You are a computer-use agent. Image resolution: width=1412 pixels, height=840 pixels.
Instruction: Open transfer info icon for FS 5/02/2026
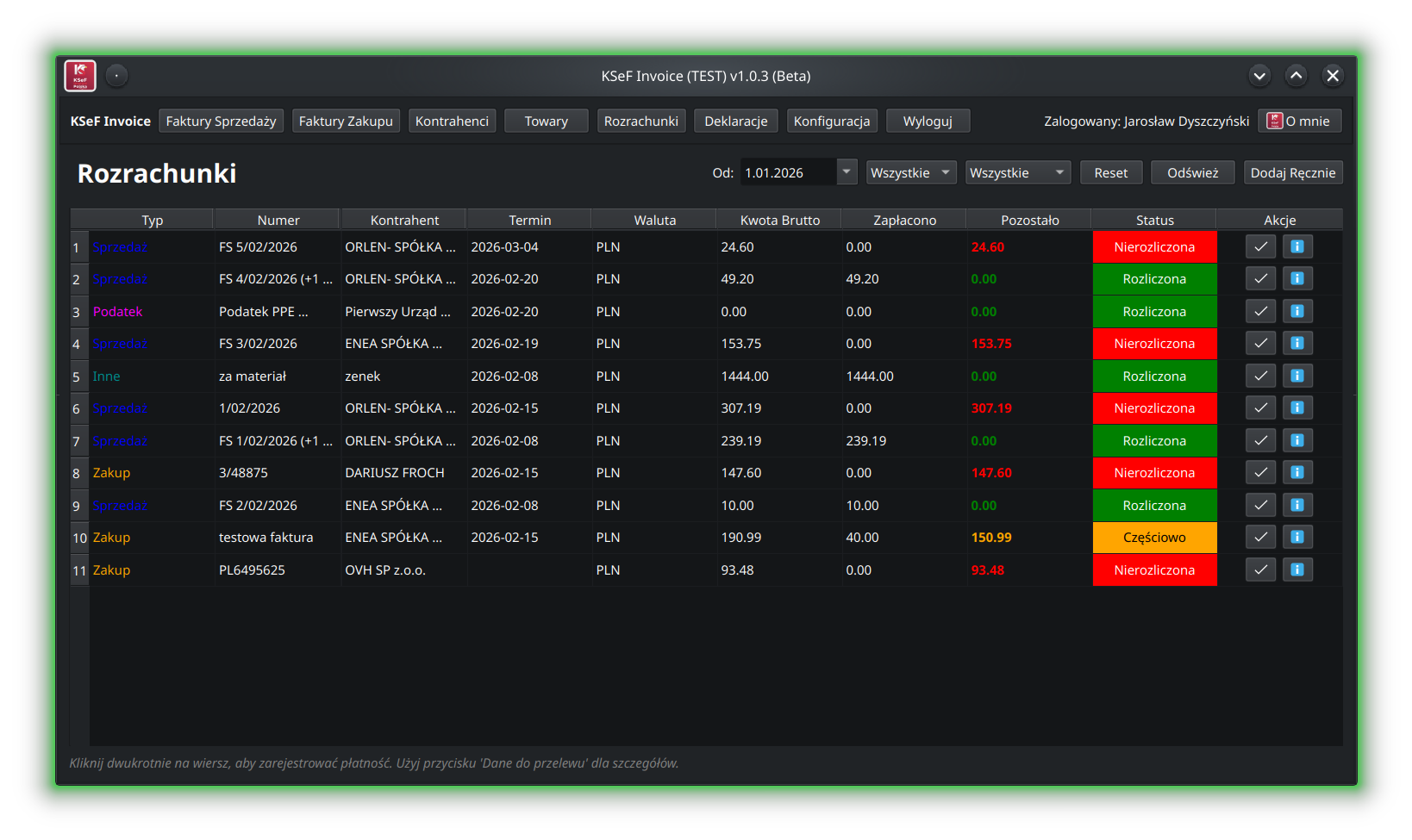(x=1297, y=247)
